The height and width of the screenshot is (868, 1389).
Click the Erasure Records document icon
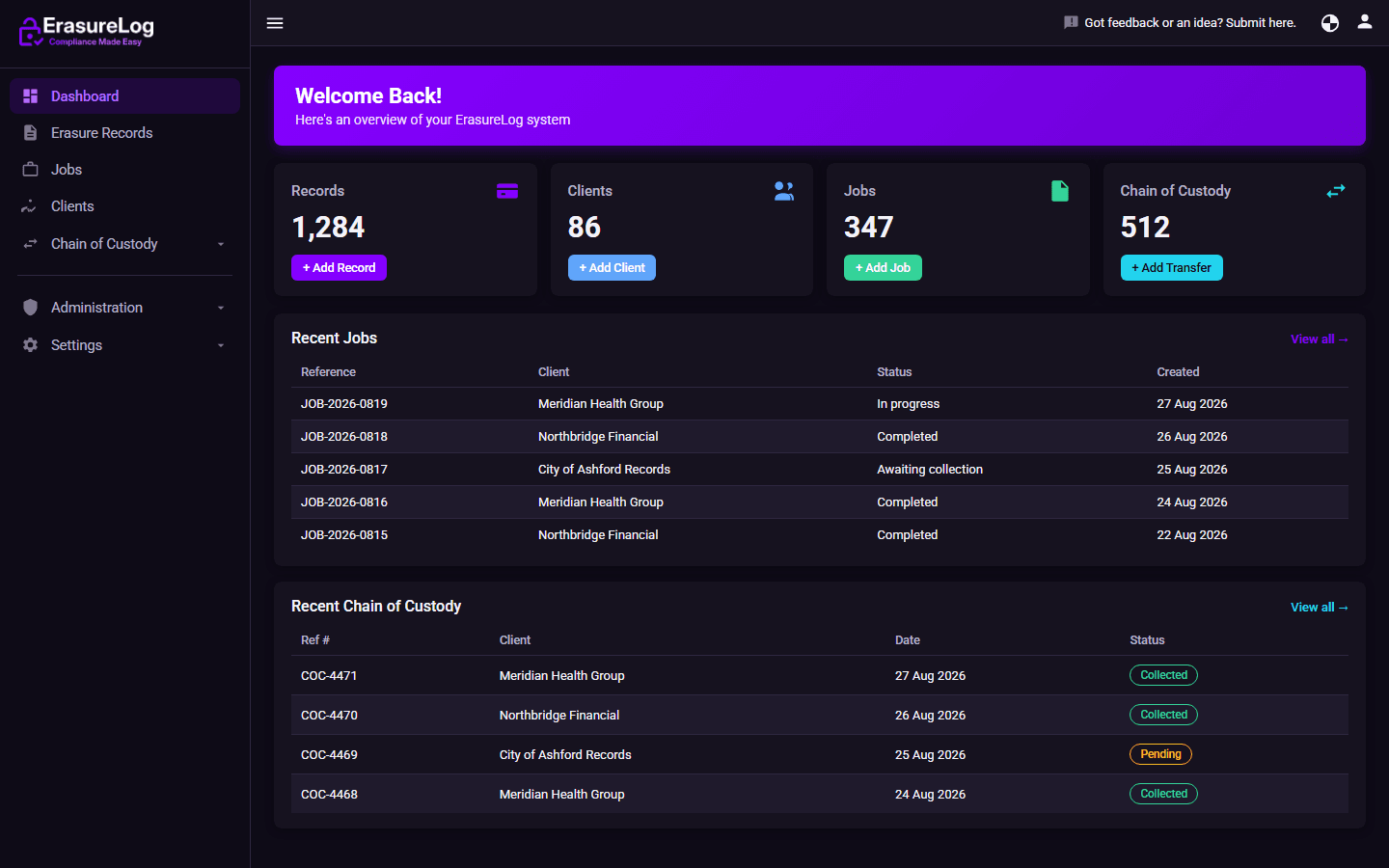tap(30, 133)
